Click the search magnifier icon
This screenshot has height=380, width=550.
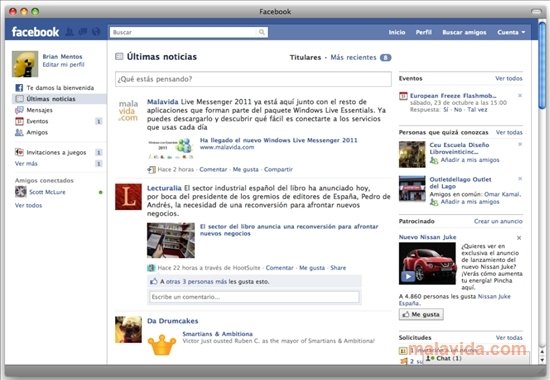coord(262,32)
